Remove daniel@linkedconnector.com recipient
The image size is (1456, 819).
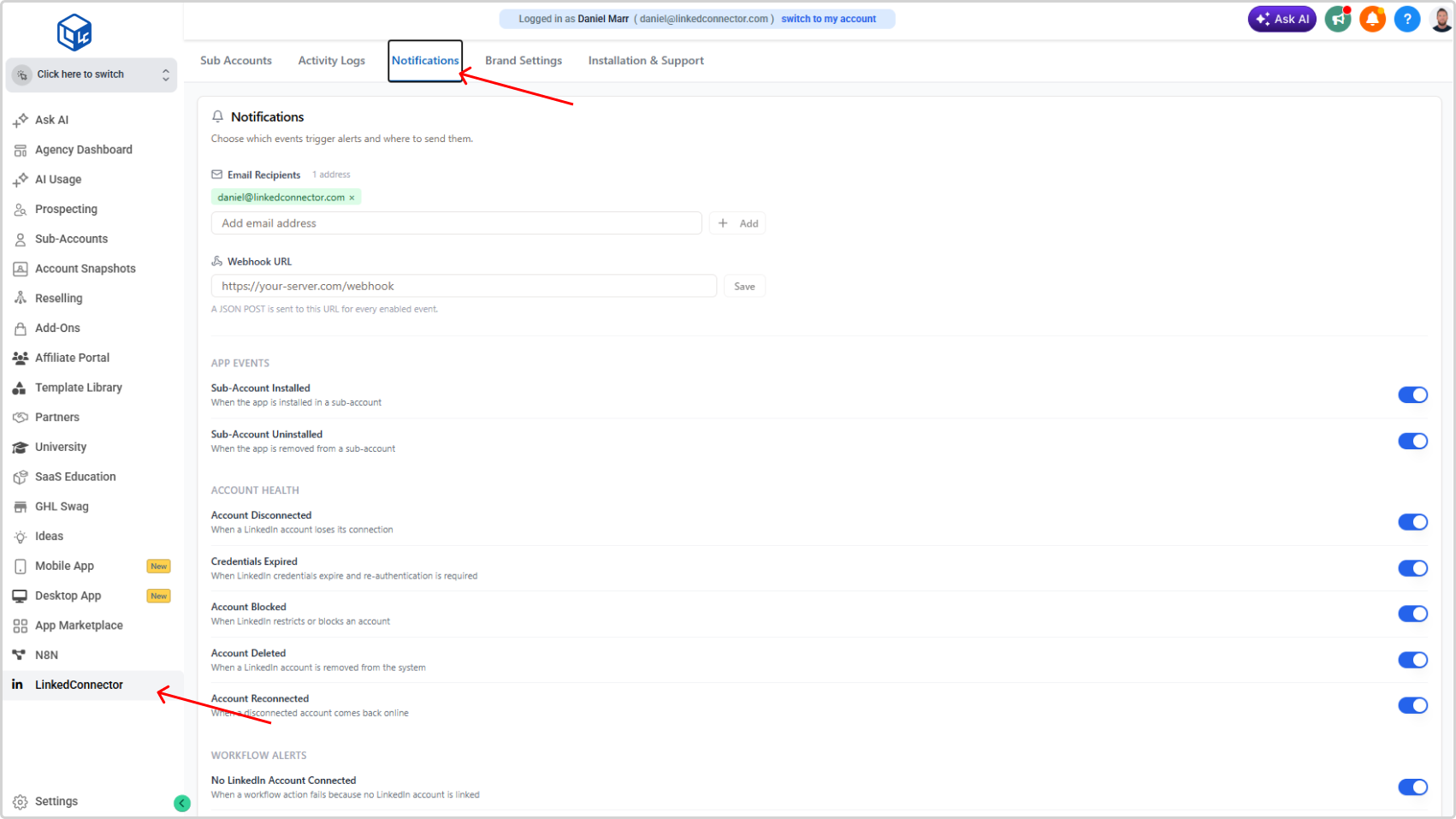(352, 198)
